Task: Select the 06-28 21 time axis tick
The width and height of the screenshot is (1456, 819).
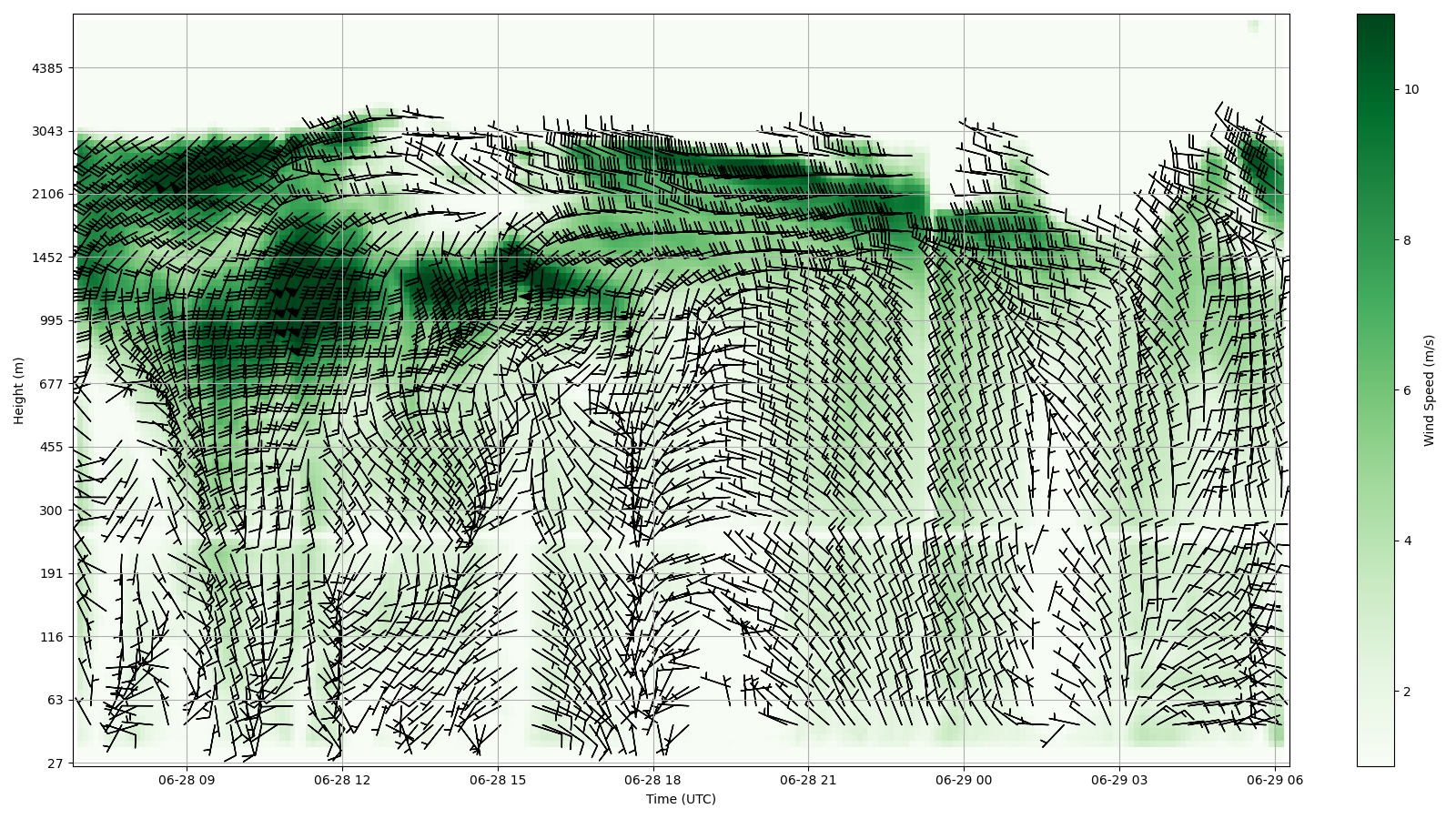Action: (808, 780)
